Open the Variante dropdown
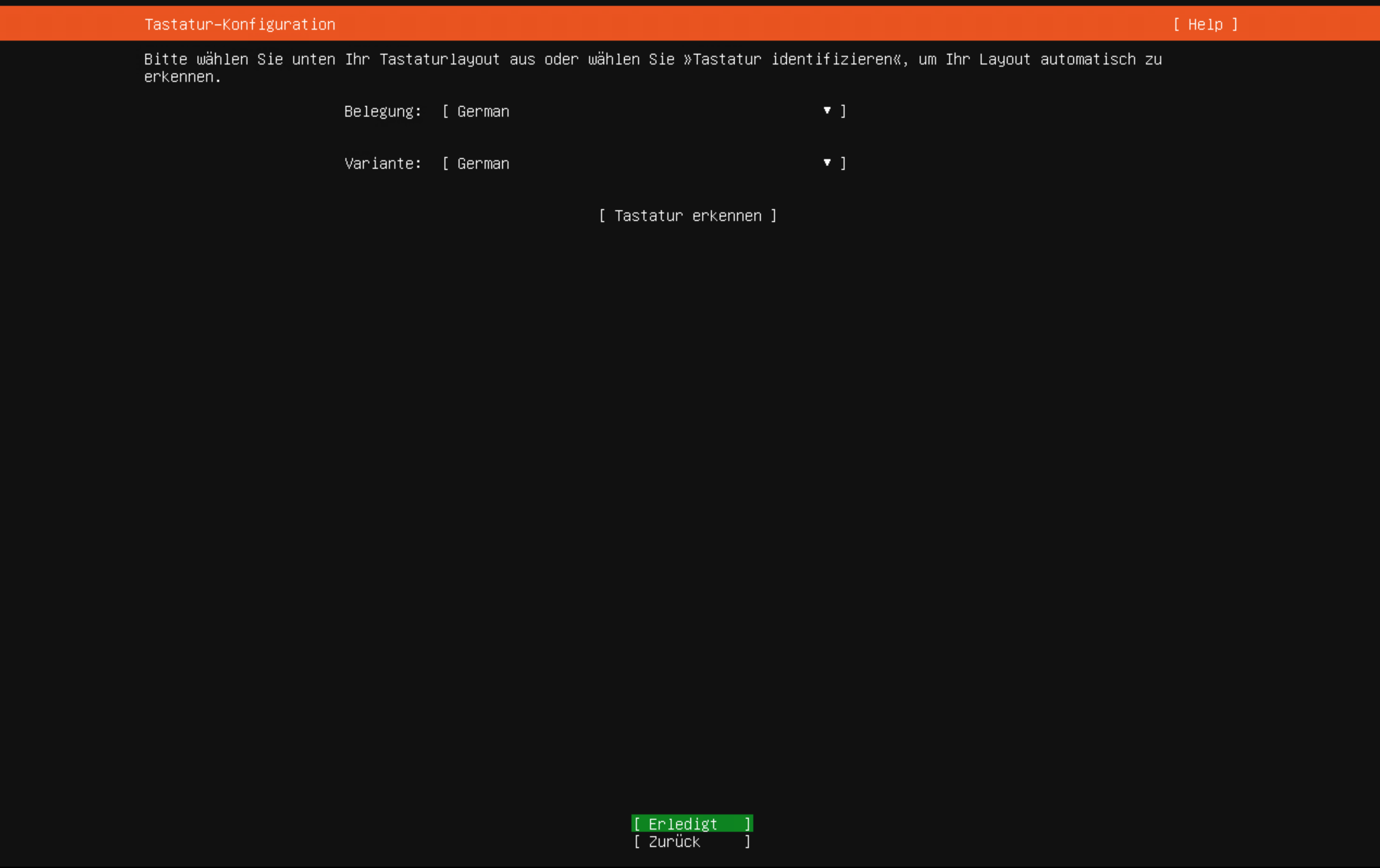Screen dimensions: 1380x868 click(x=642, y=163)
